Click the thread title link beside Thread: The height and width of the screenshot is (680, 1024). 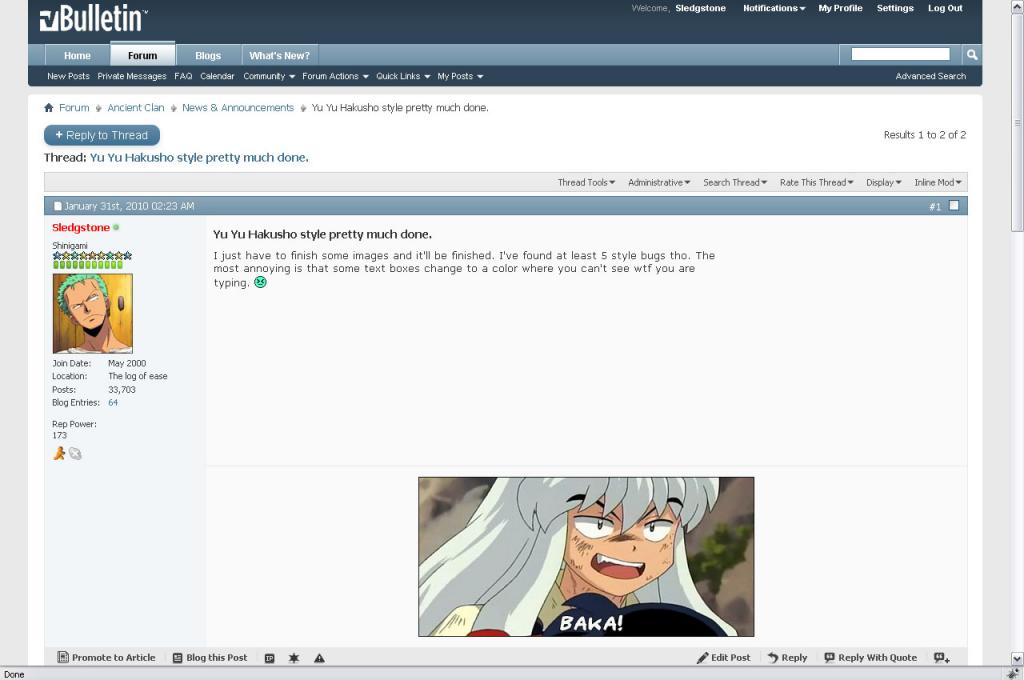pos(199,157)
